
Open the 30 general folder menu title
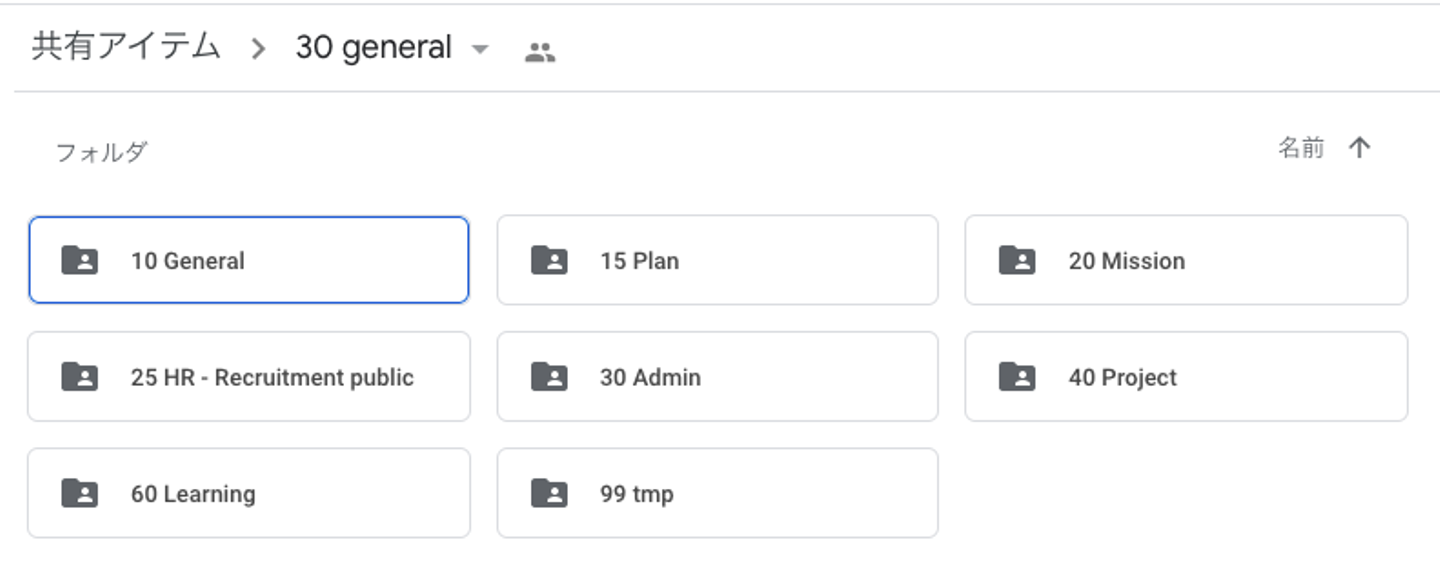click(x=374, y=48)
